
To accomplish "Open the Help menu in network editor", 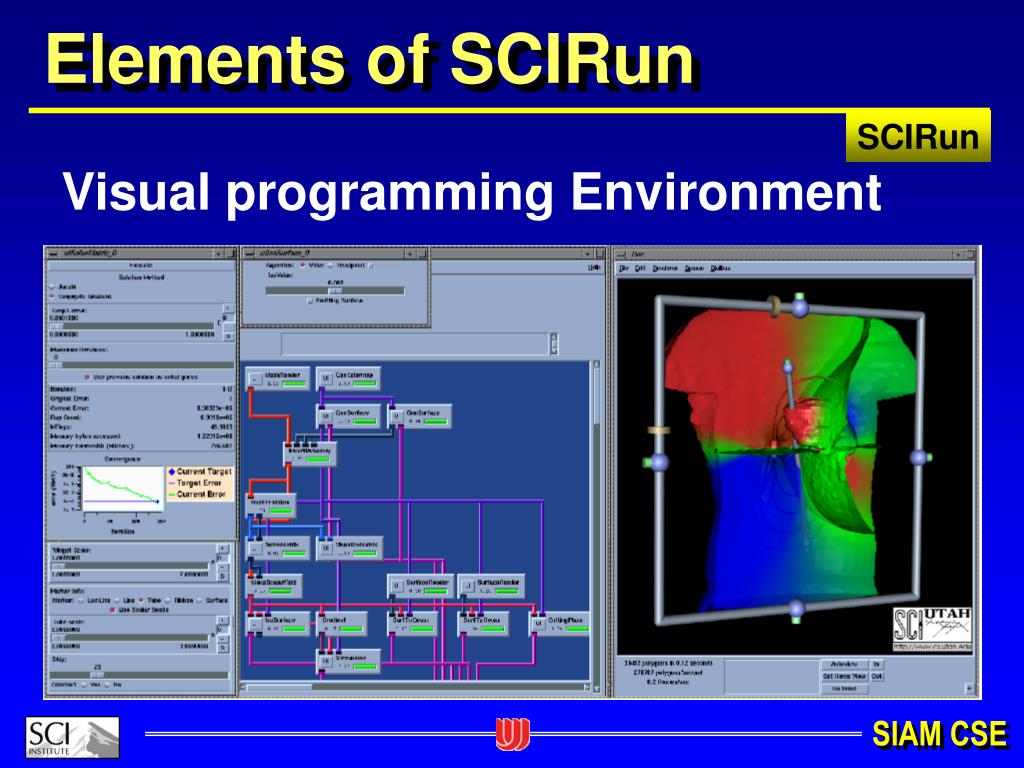I will click(594, 267).
